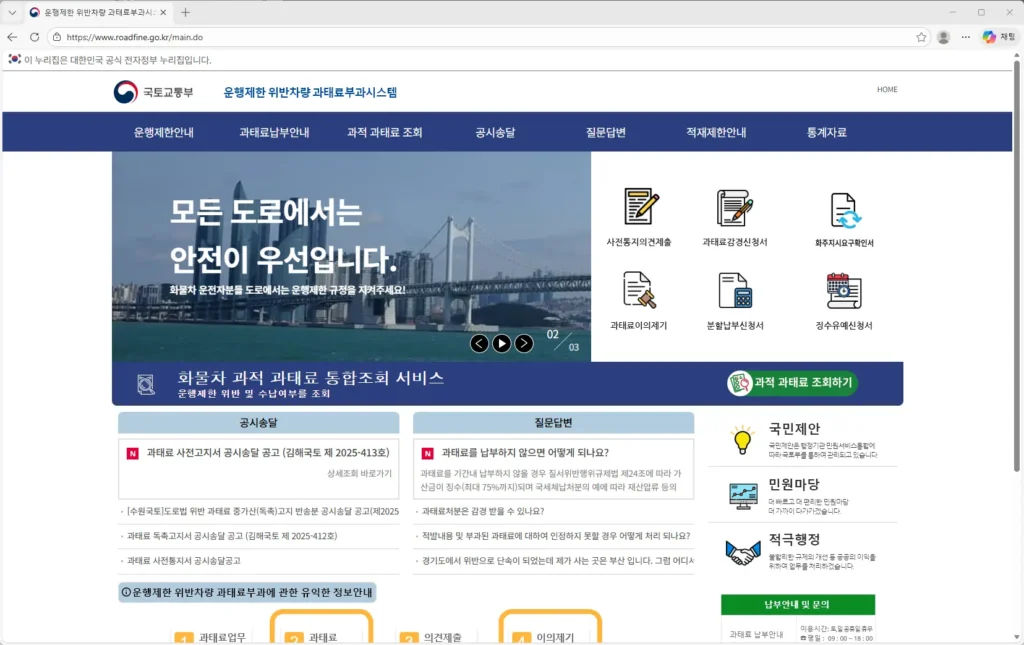Advance banner carousel with next arrow
This screenshot has height=645, width=1024.
point(524,343)
